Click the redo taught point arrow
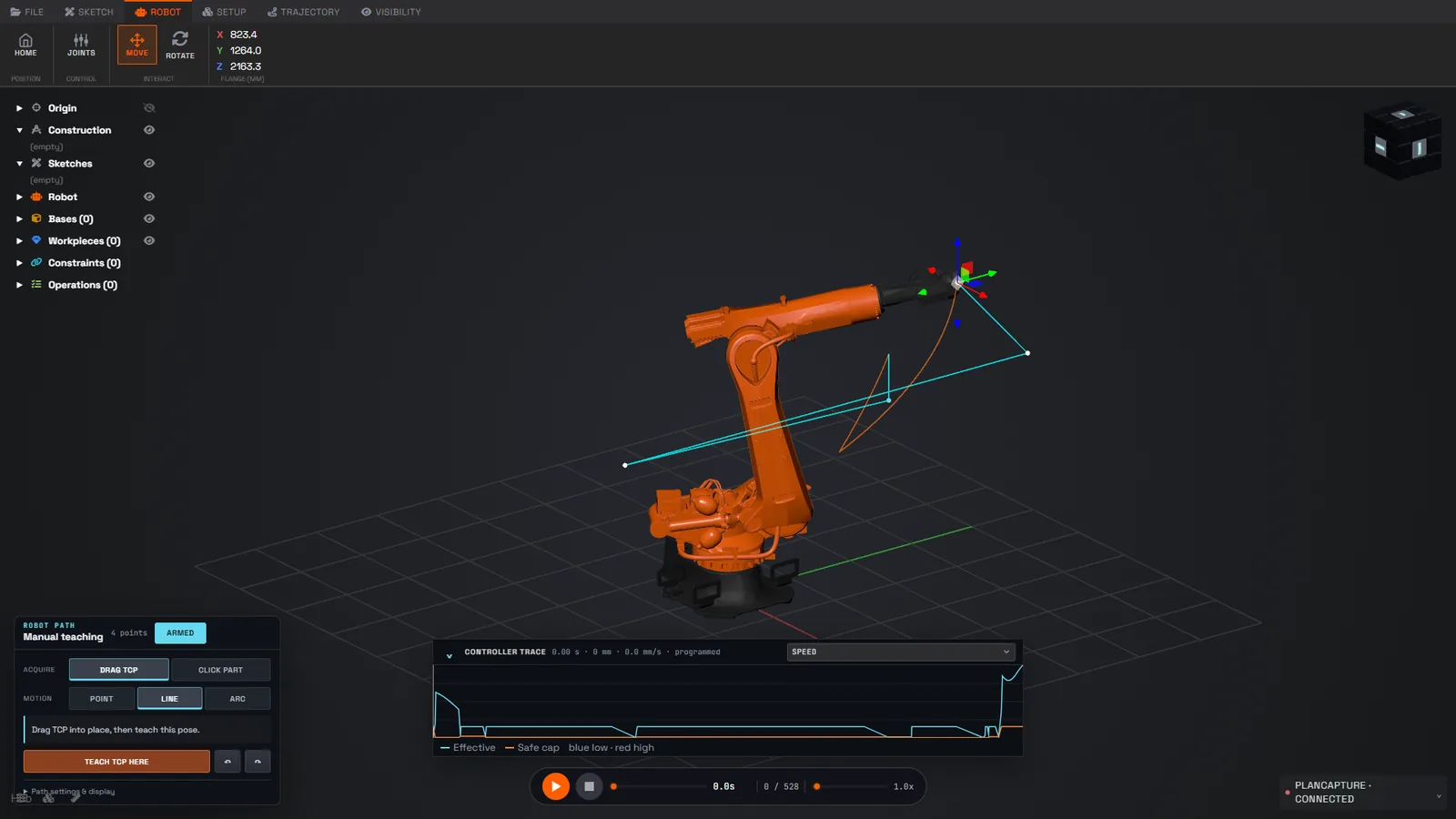Screen dimensions: 1456x819 (x=258, y=762)
